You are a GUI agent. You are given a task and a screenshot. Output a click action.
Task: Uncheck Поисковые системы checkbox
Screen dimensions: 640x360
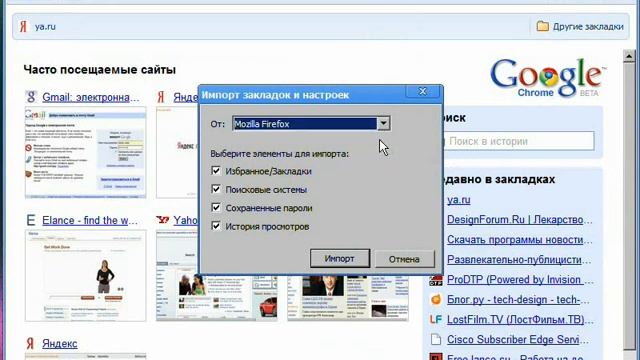(216, 189)
